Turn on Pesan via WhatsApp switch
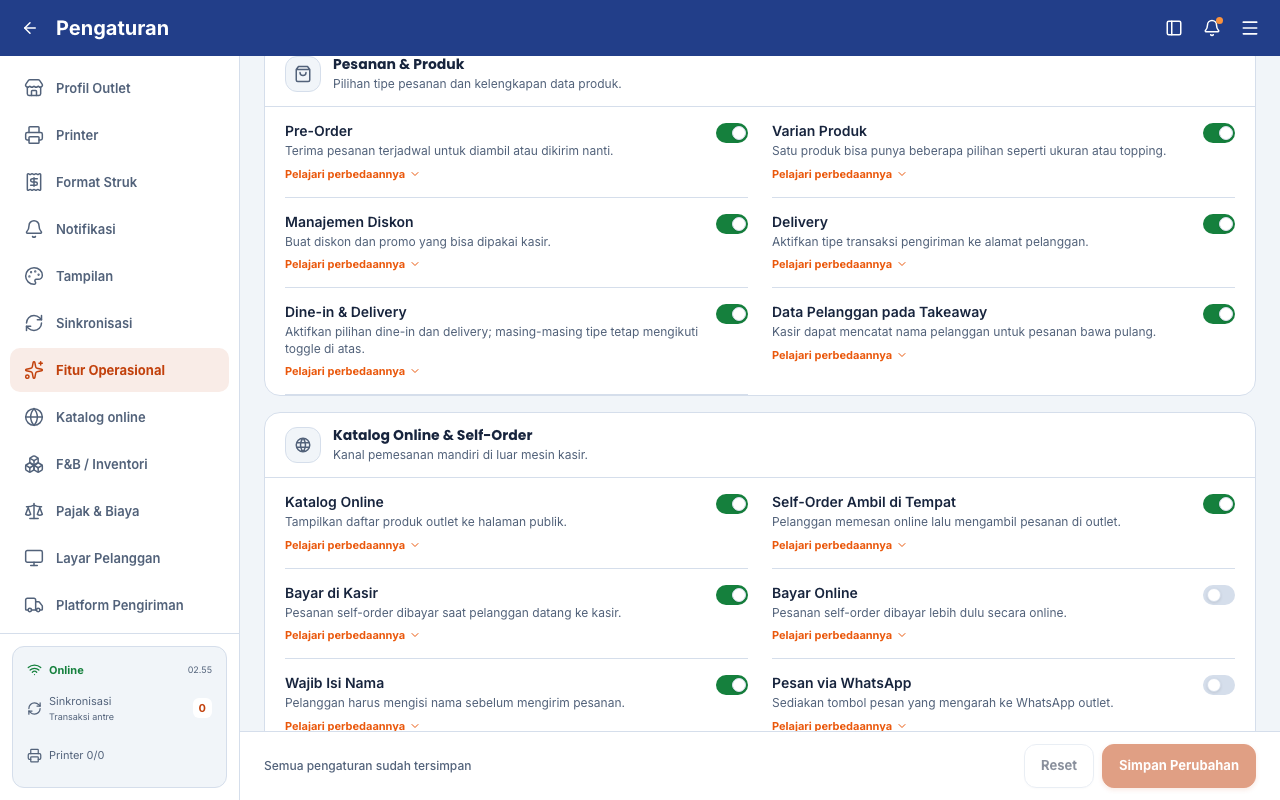The height and width of the screenshot is (800, 1280). coord(1219,685)
